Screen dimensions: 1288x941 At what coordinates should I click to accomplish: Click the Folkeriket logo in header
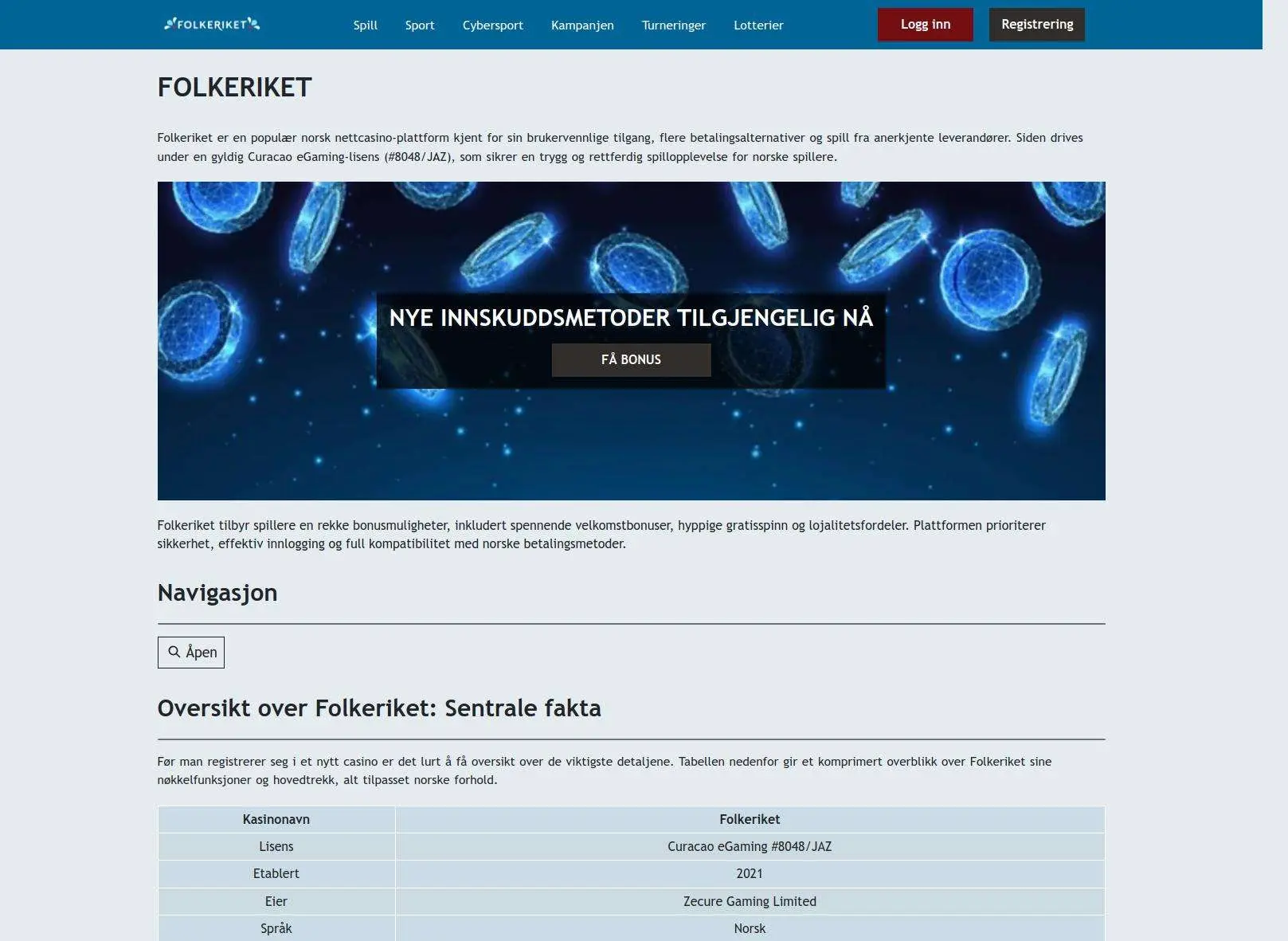[x=212, y=25]
